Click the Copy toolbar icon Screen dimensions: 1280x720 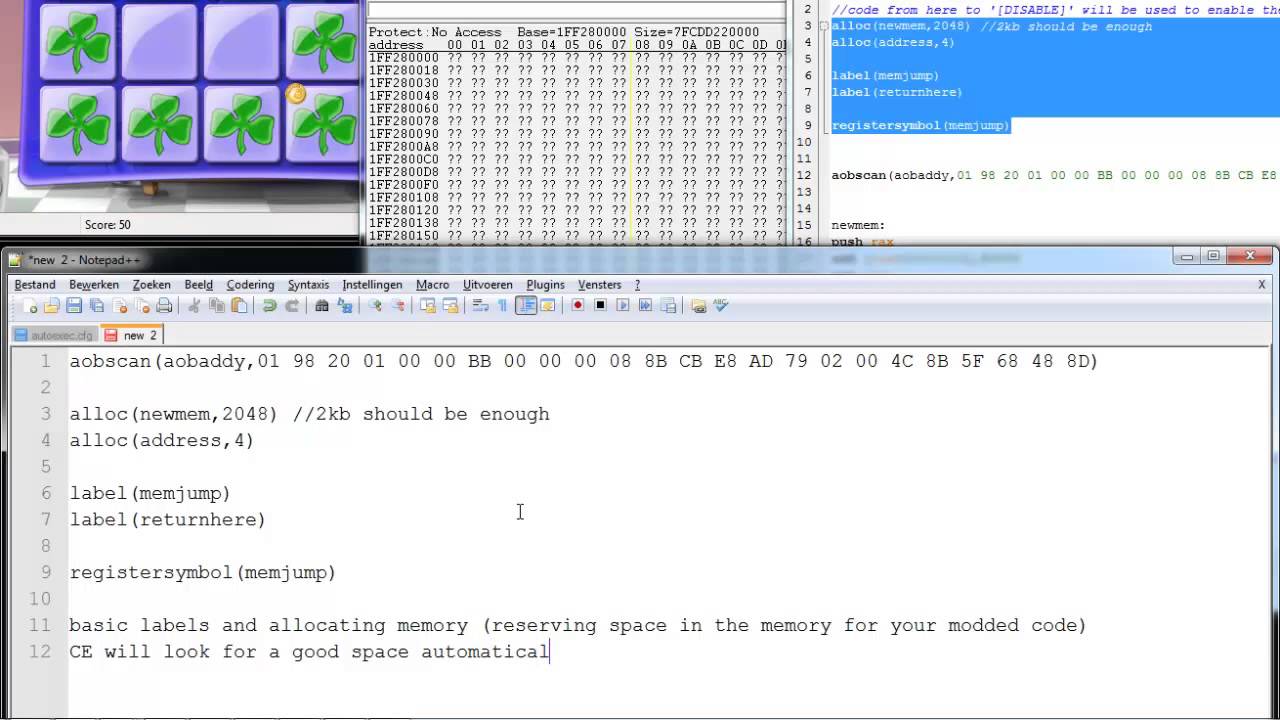(x=217, y=305)
